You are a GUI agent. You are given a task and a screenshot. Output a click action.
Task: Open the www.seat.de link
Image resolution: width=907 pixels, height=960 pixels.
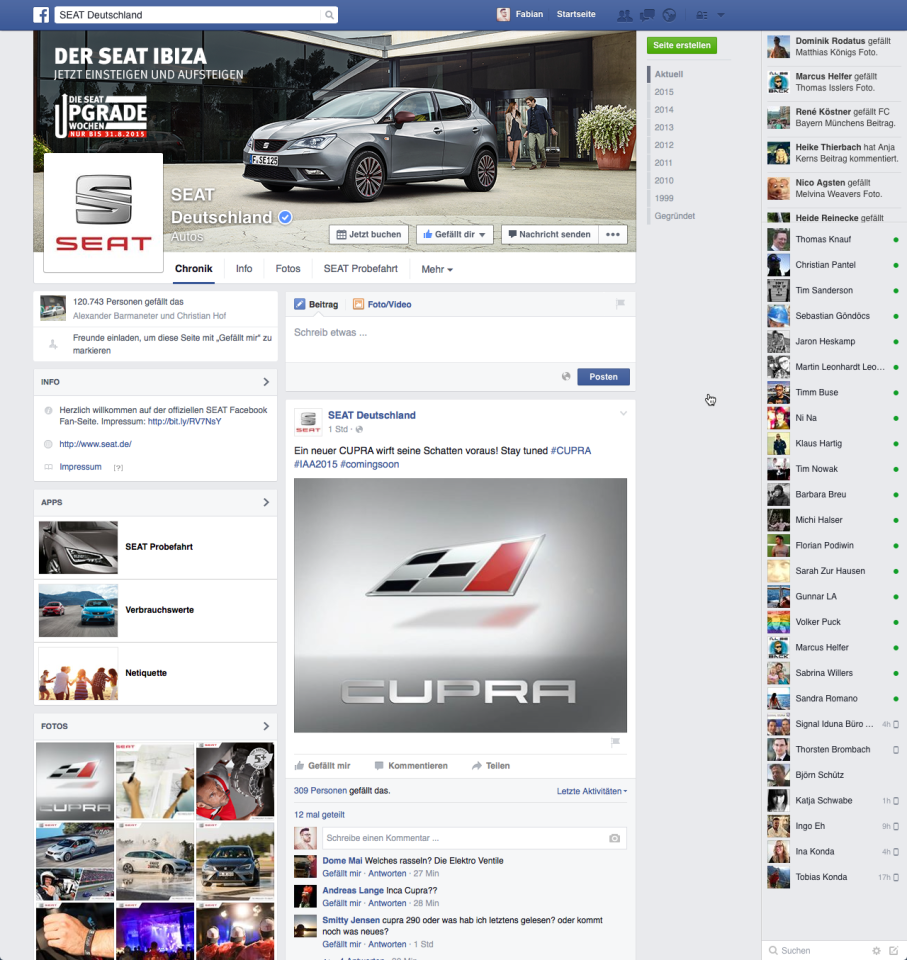click(95, 444)
